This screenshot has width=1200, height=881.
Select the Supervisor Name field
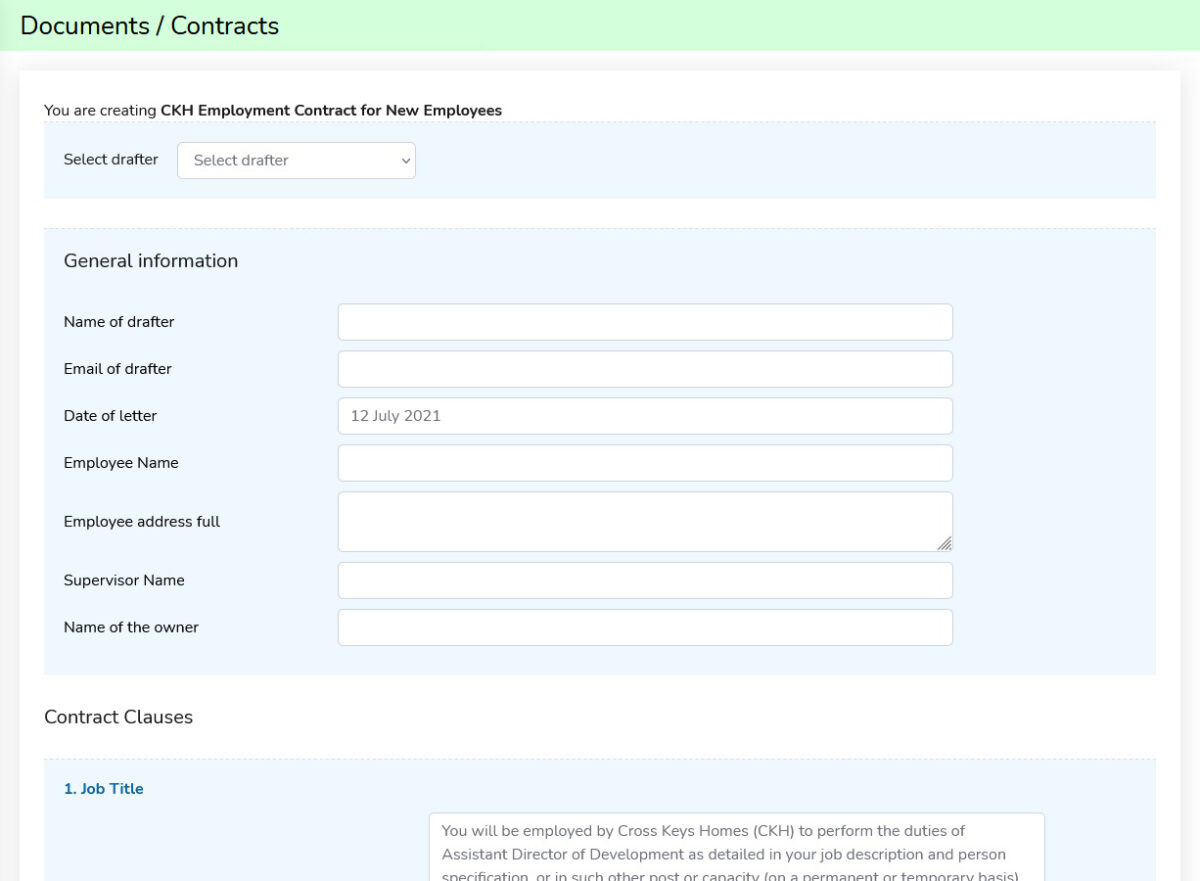pos(644,580)
